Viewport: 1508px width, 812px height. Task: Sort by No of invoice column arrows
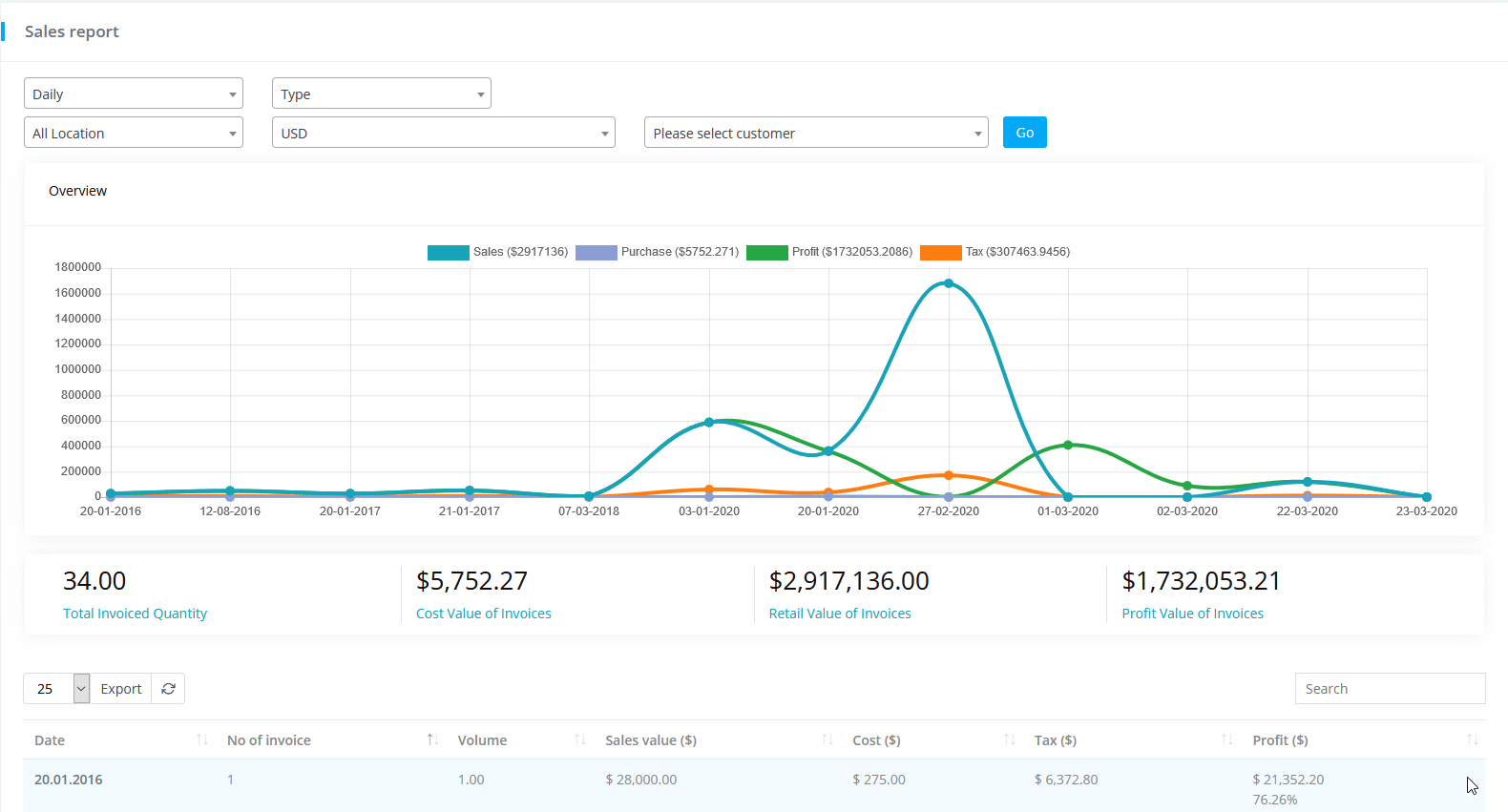pos(432,740)
